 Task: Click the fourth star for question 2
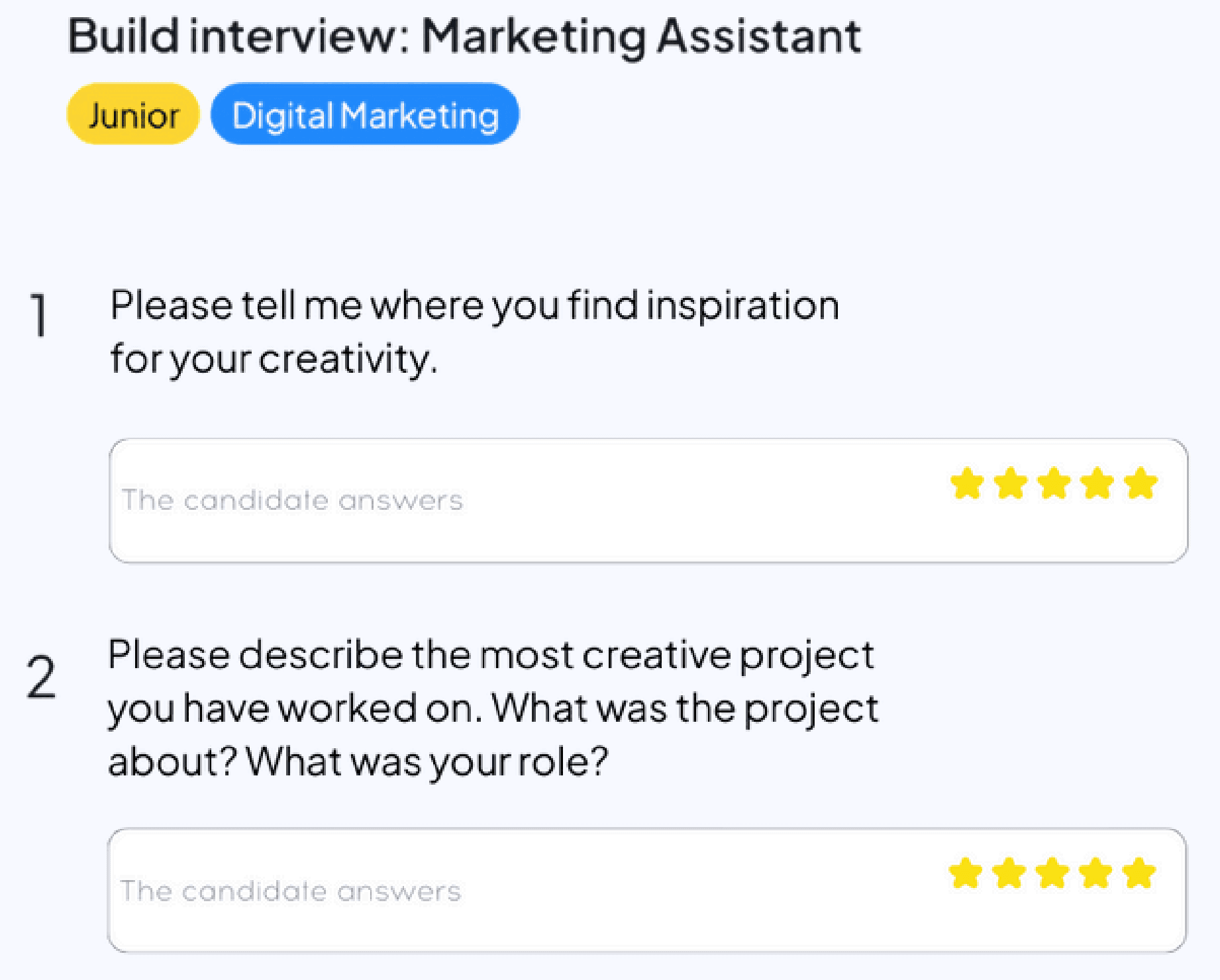(1096, 873)
